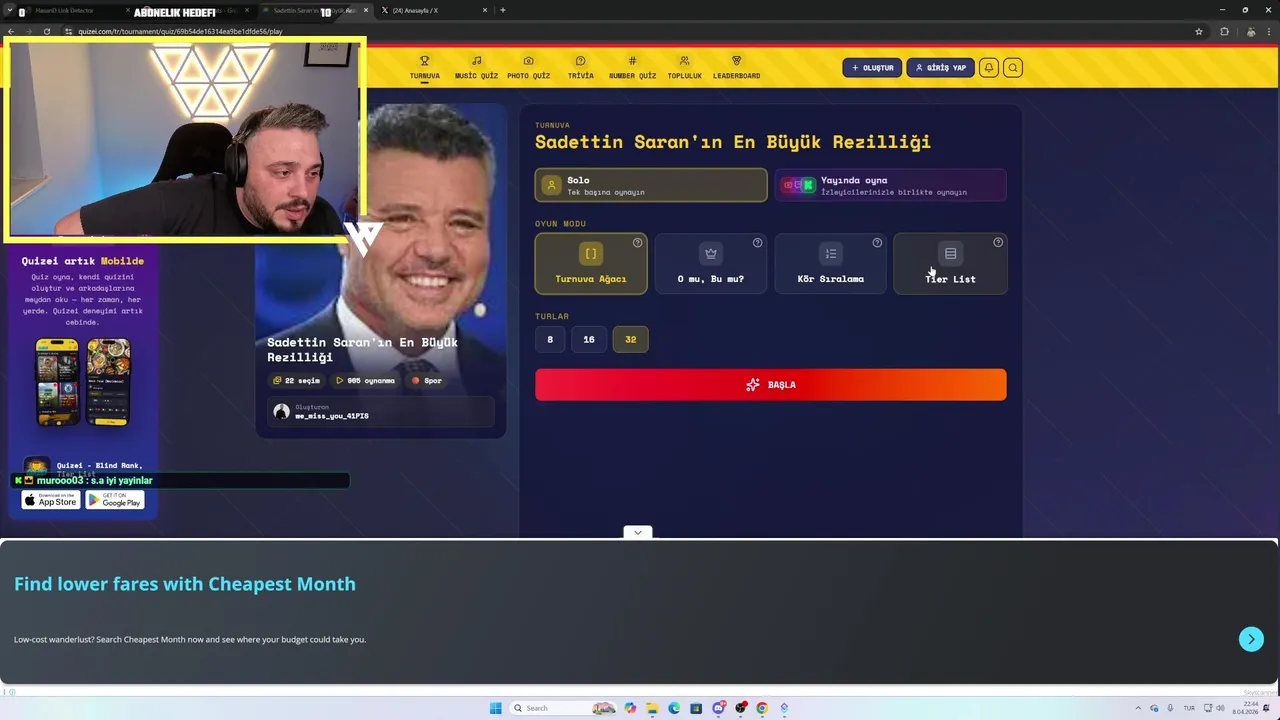Show help for Tier List mode

[x=997, y=243]
